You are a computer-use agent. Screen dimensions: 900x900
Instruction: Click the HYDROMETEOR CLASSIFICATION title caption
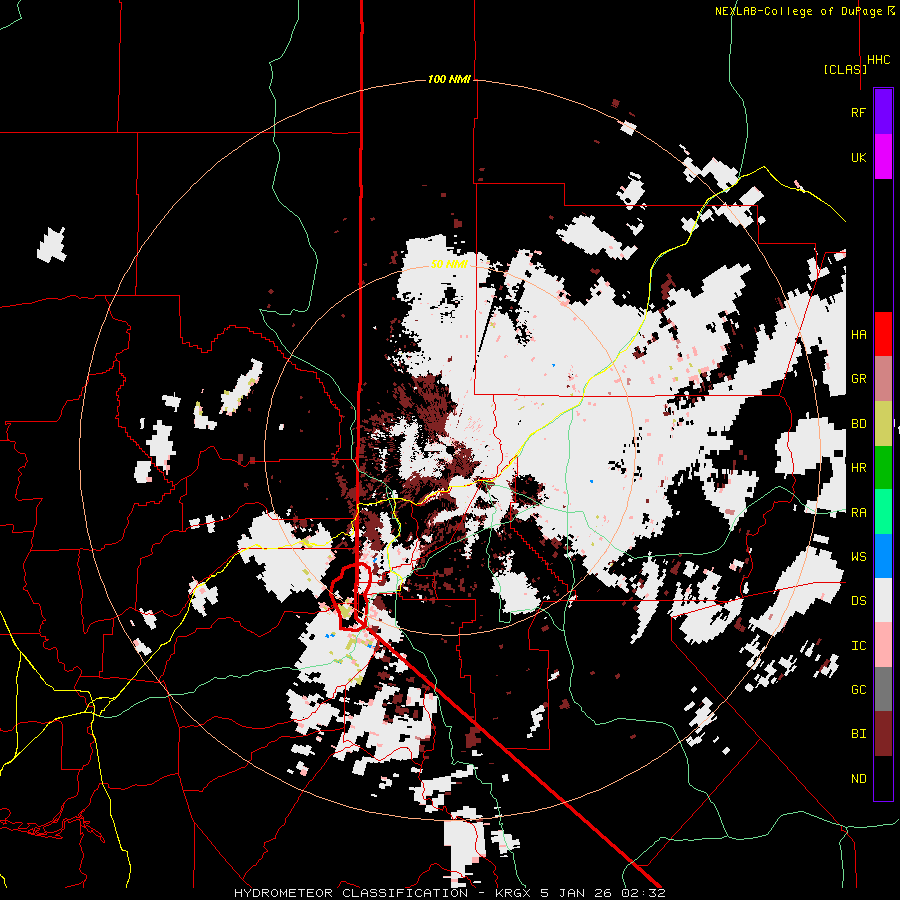[x=351, y=893]
